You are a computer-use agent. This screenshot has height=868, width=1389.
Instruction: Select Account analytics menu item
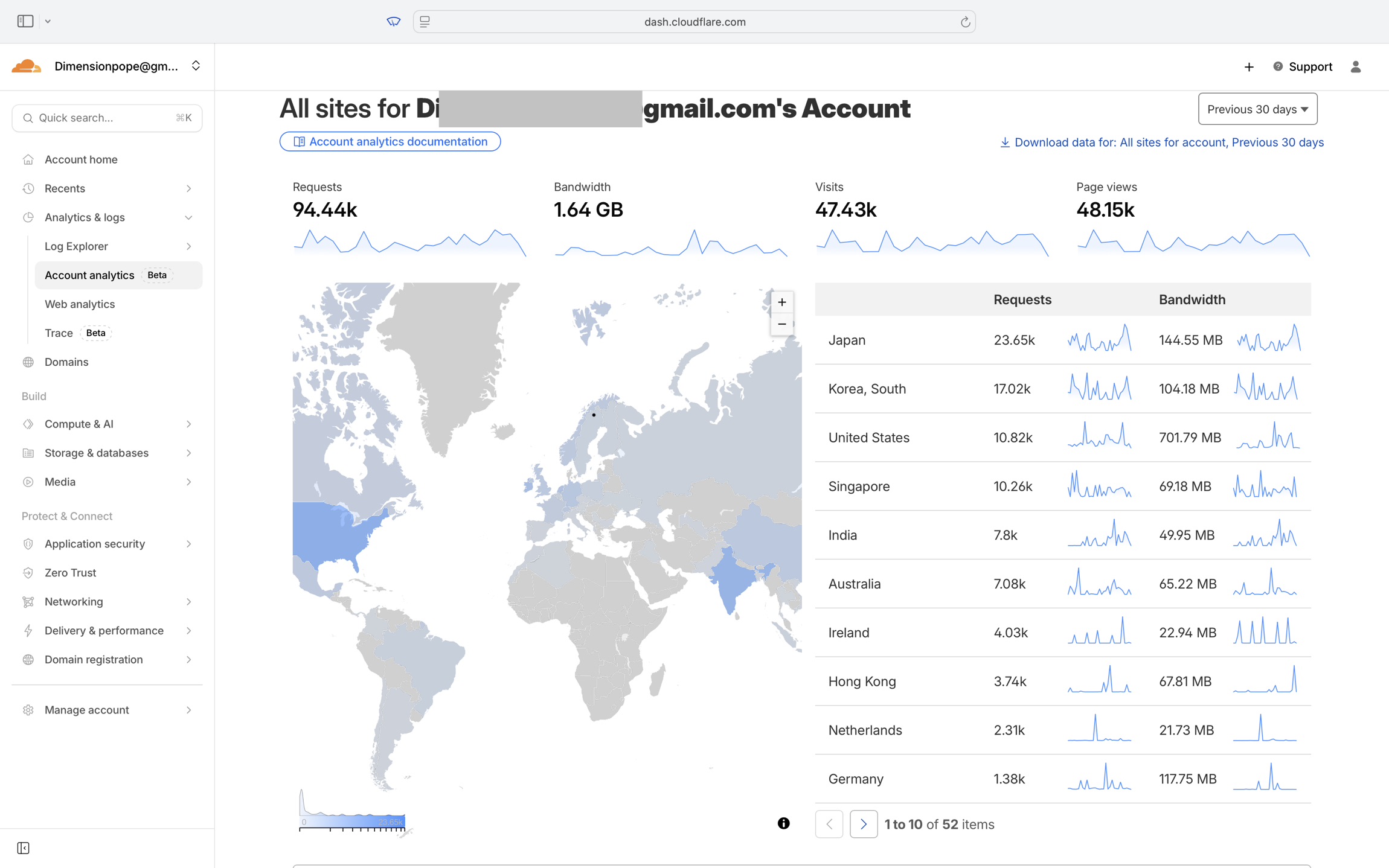coord(118,275)
